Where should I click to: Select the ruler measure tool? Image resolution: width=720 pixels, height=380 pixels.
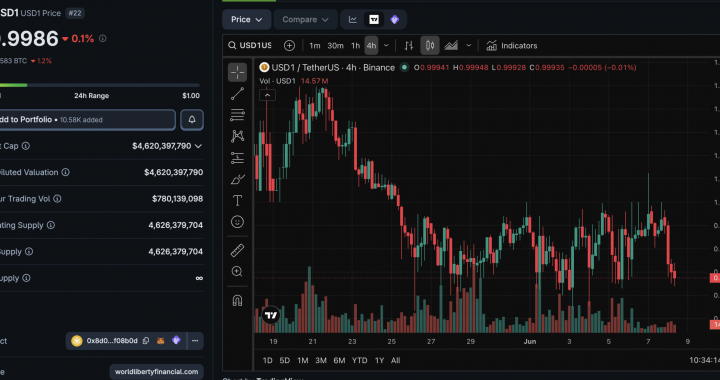coord(237,250)
